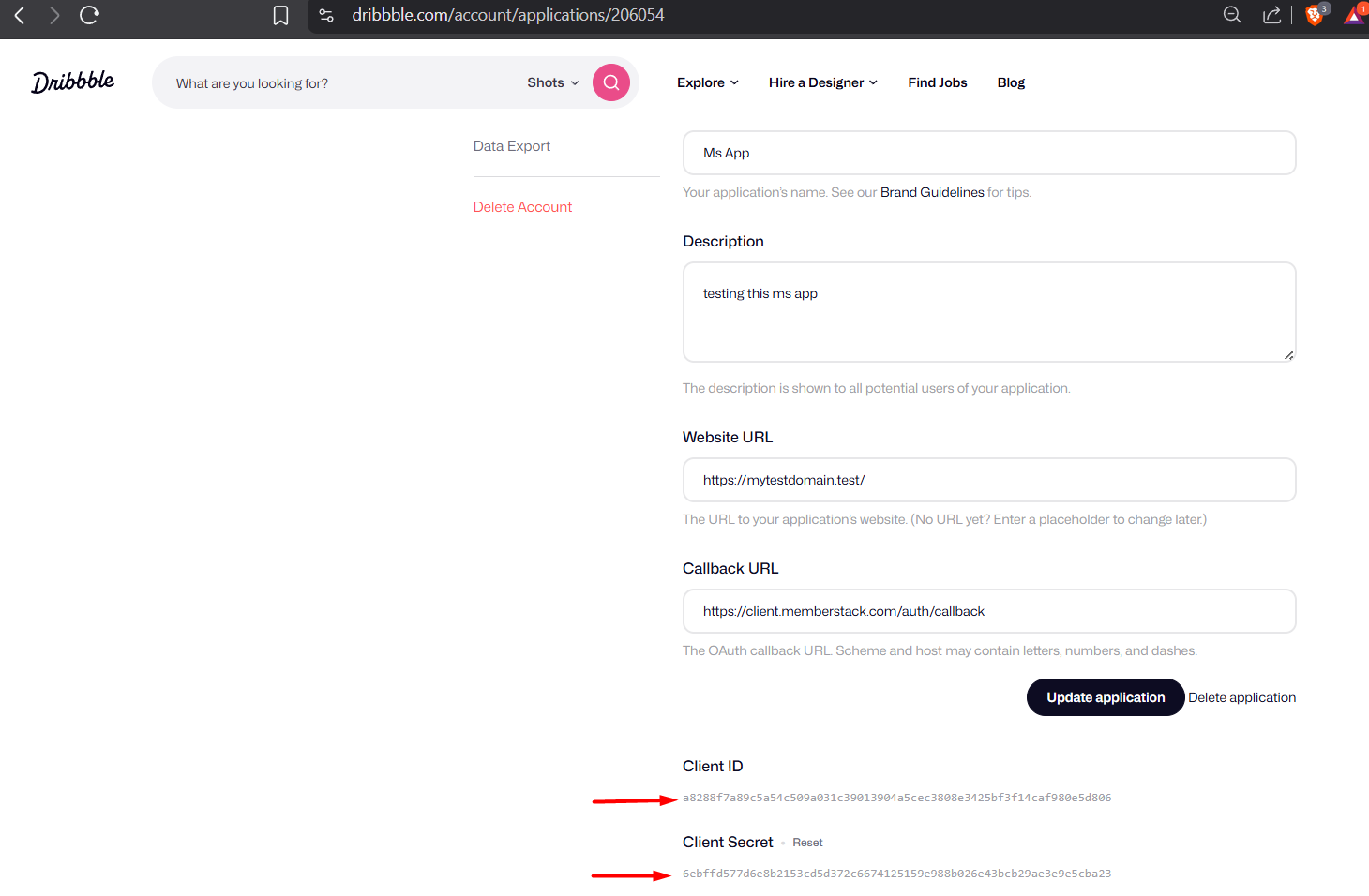Click the Dribbble logo
1369x896 pixels.
tap(73, 82)
